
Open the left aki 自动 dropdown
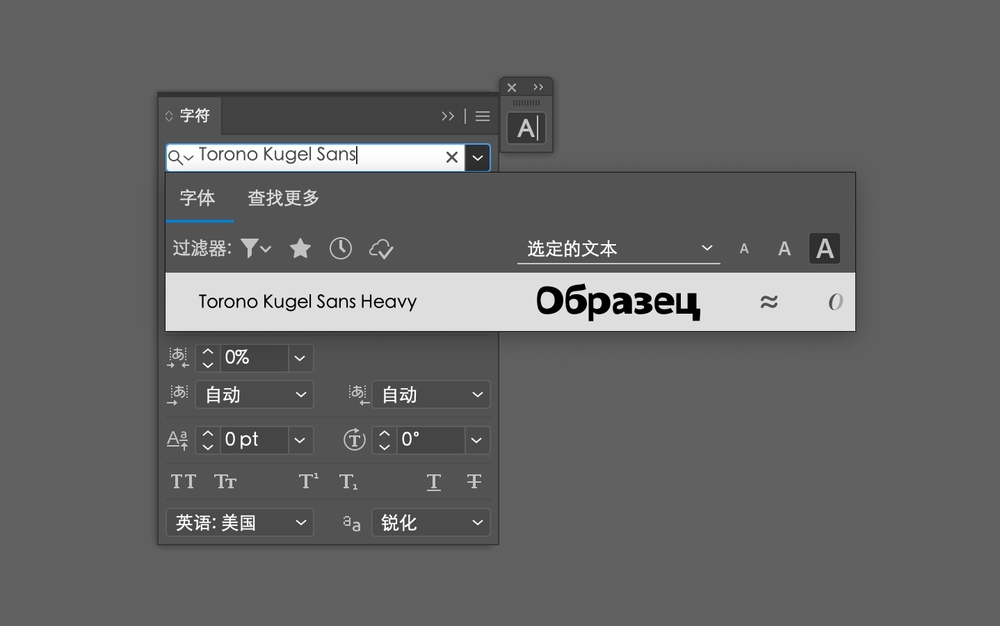point(254,395)
